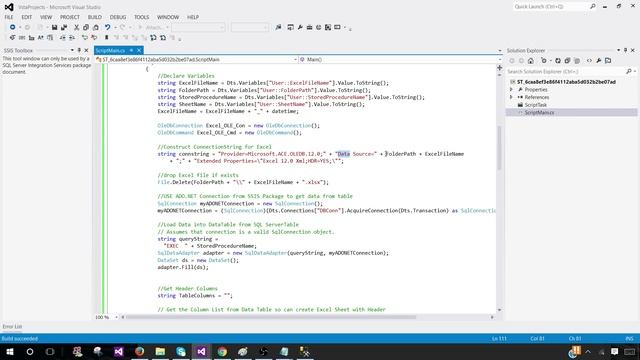The image size is (640, 360).
Task: Click the Save icon in the toolbar
Action: coord(54,27)
